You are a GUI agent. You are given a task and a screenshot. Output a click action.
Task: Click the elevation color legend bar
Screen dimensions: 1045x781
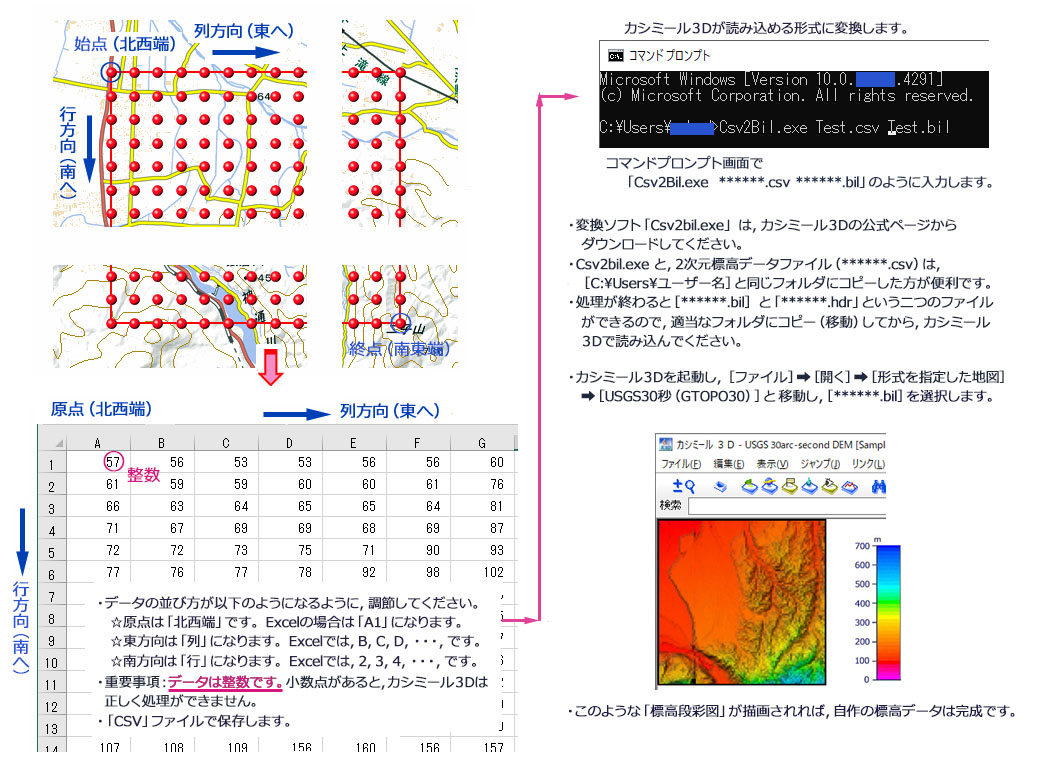coord(886,612)
